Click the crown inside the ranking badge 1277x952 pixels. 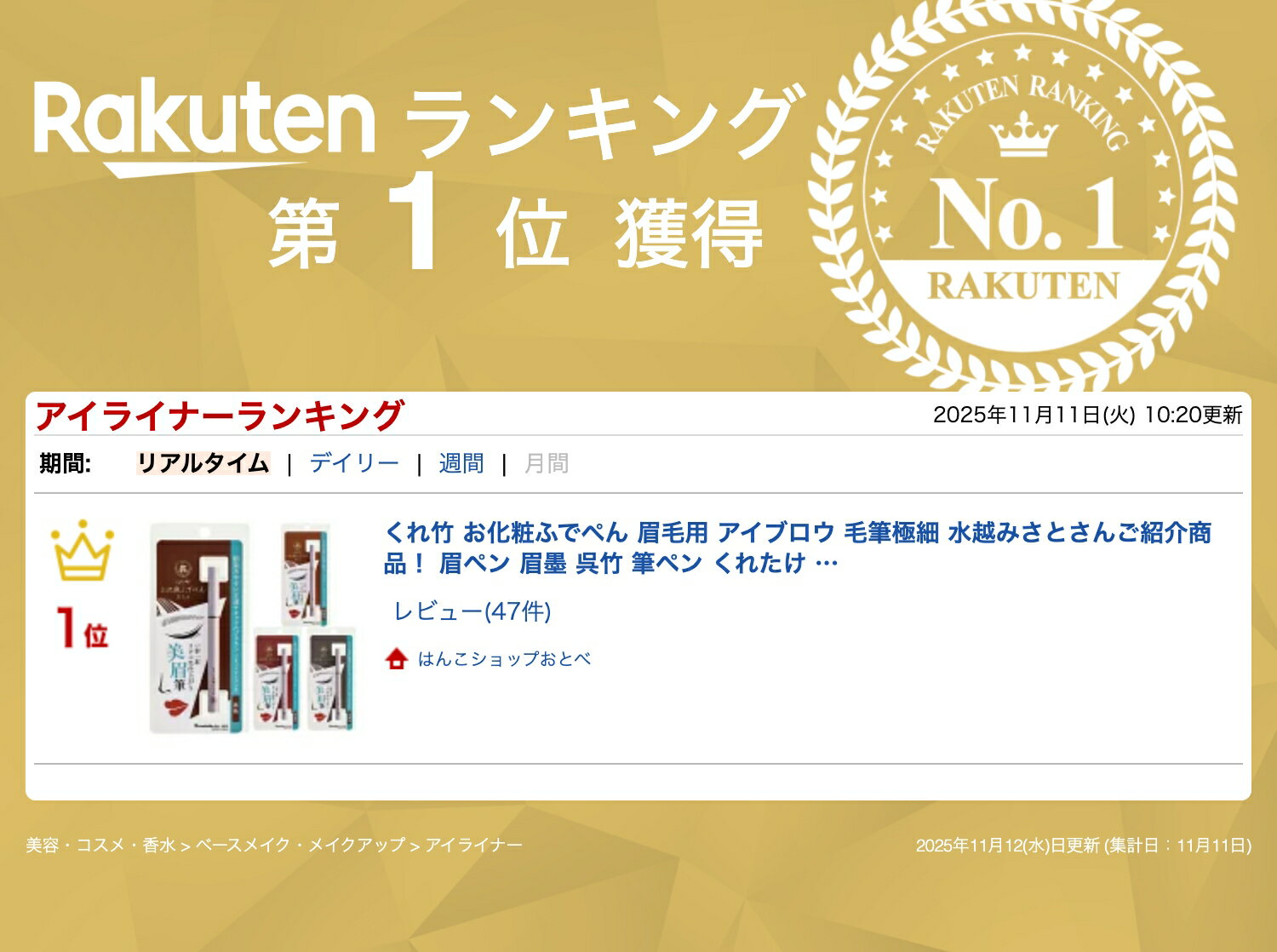pos(1024,137)
